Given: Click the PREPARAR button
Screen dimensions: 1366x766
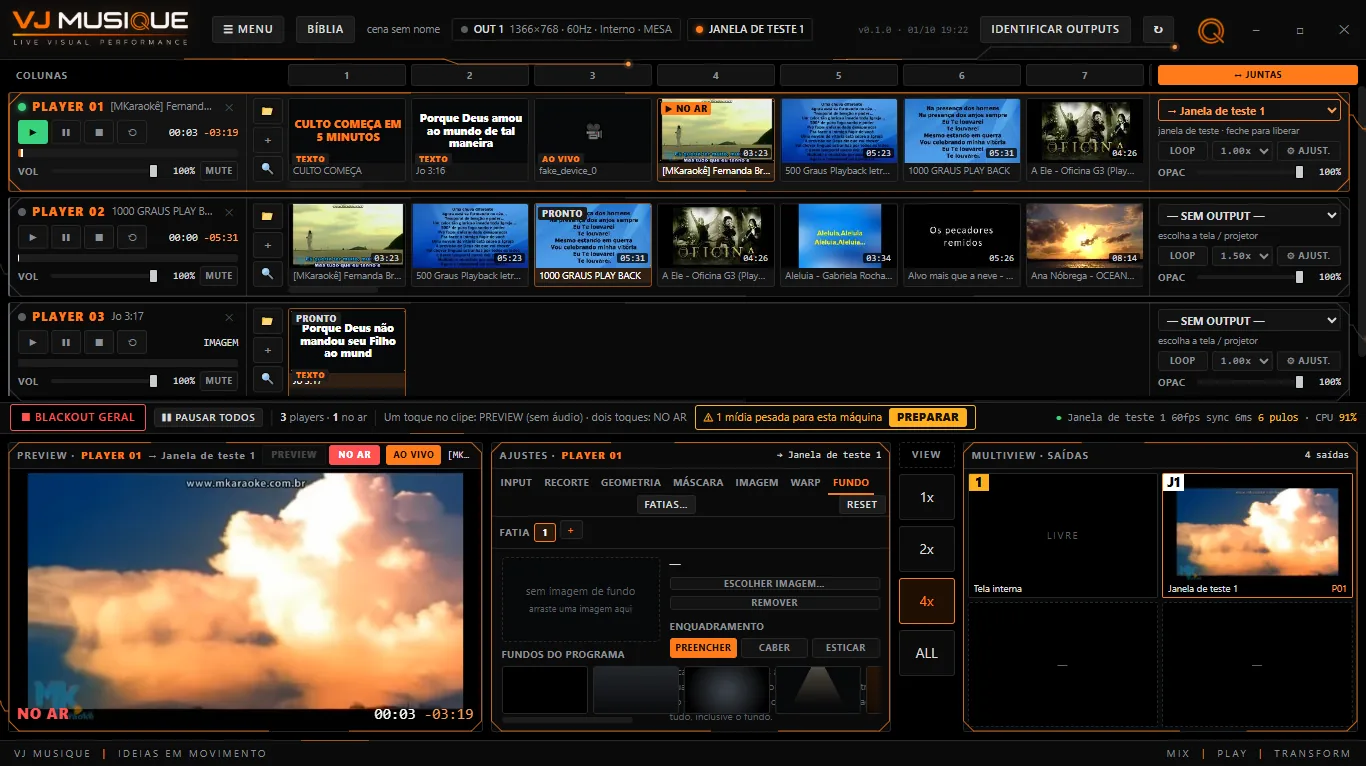Looking at the screenshot, I should point(928,418).
